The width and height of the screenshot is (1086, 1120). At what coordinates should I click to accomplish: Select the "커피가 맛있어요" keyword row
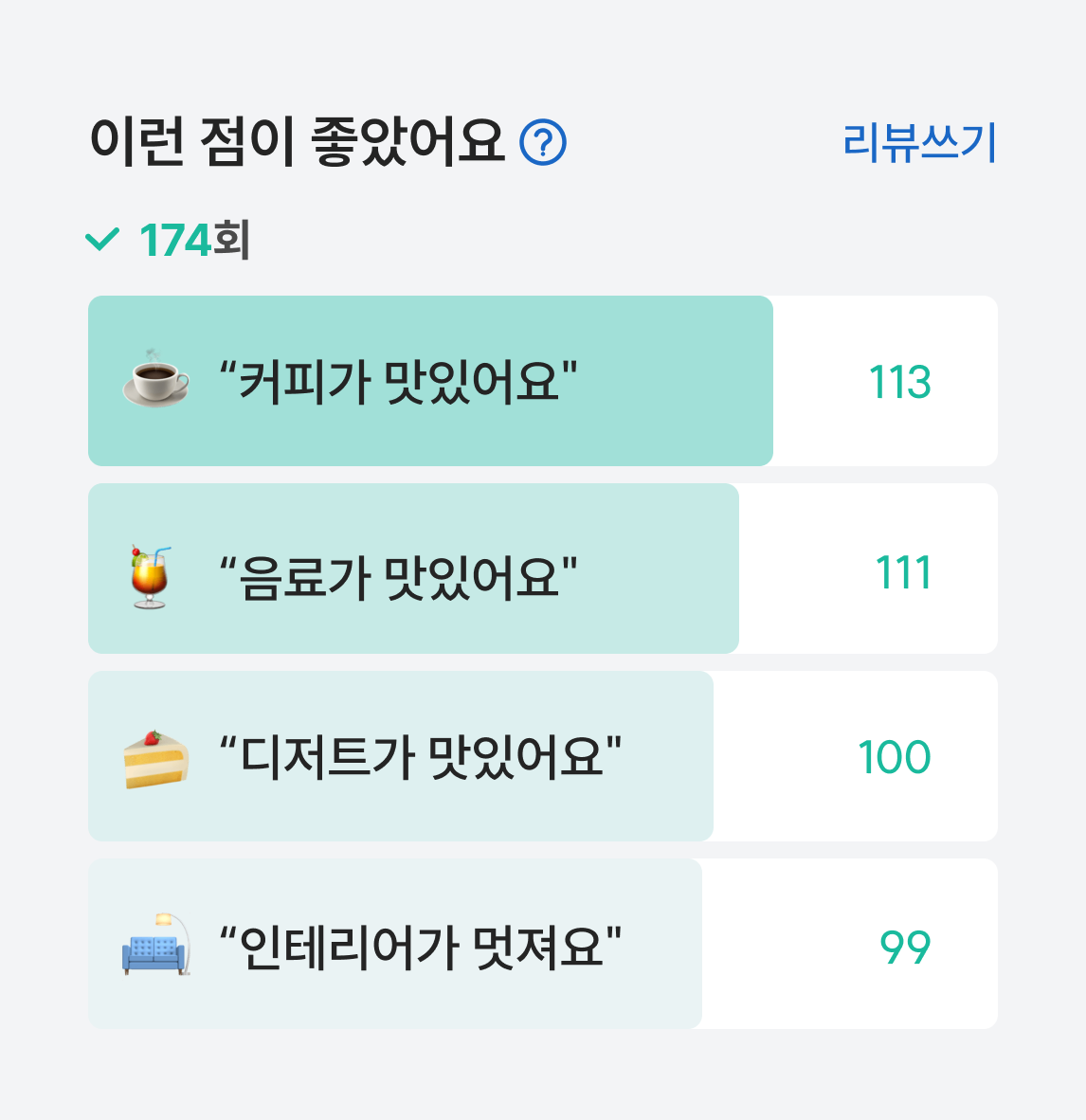543,381
